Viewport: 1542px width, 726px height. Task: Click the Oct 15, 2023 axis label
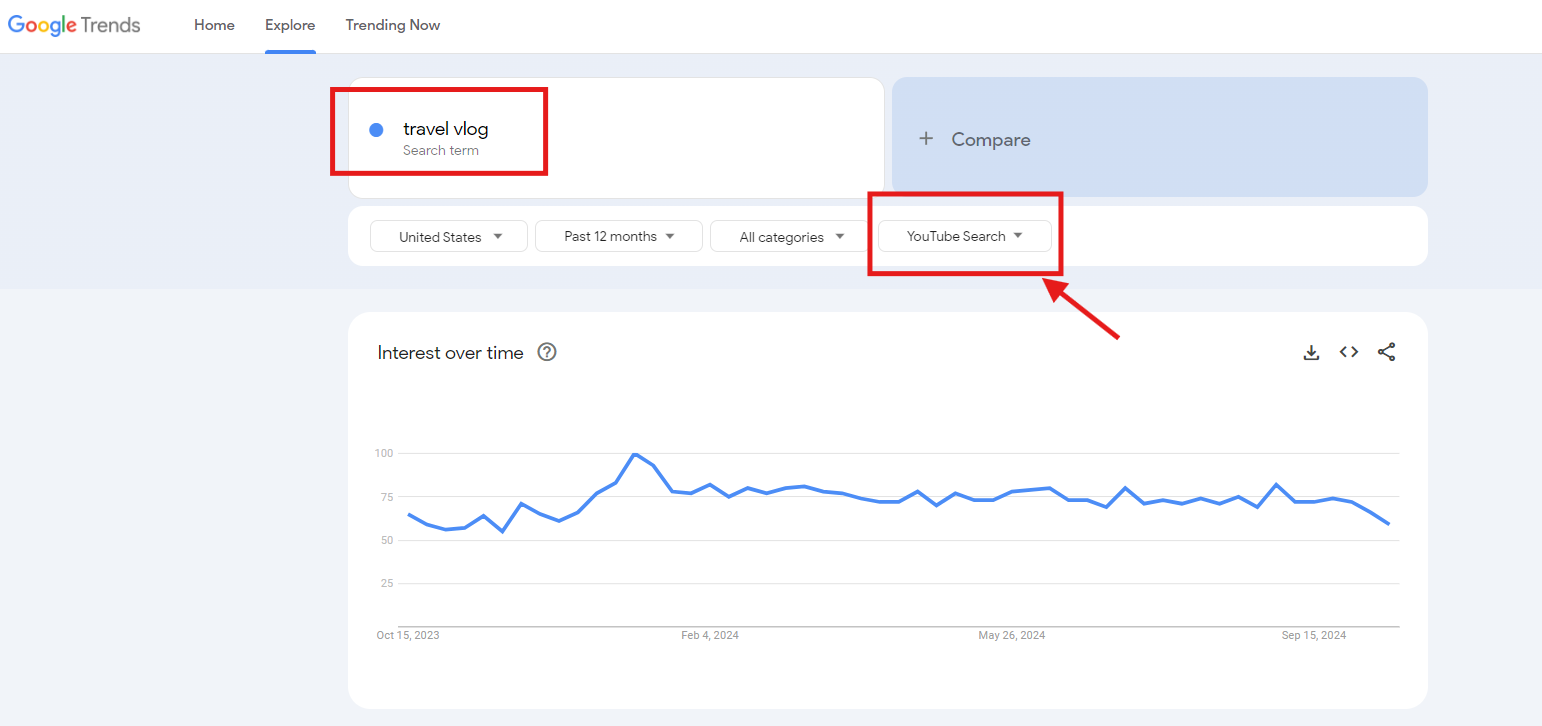click(x=407, y=635)
